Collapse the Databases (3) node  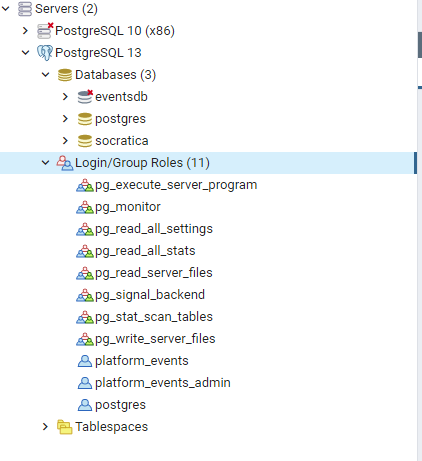tap(45, 75)
